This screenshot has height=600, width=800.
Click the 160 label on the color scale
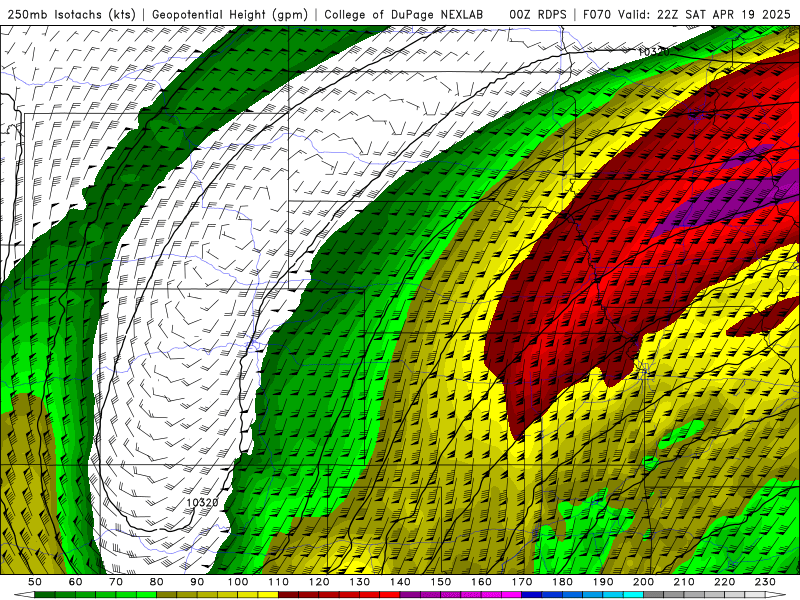[481, 582]
